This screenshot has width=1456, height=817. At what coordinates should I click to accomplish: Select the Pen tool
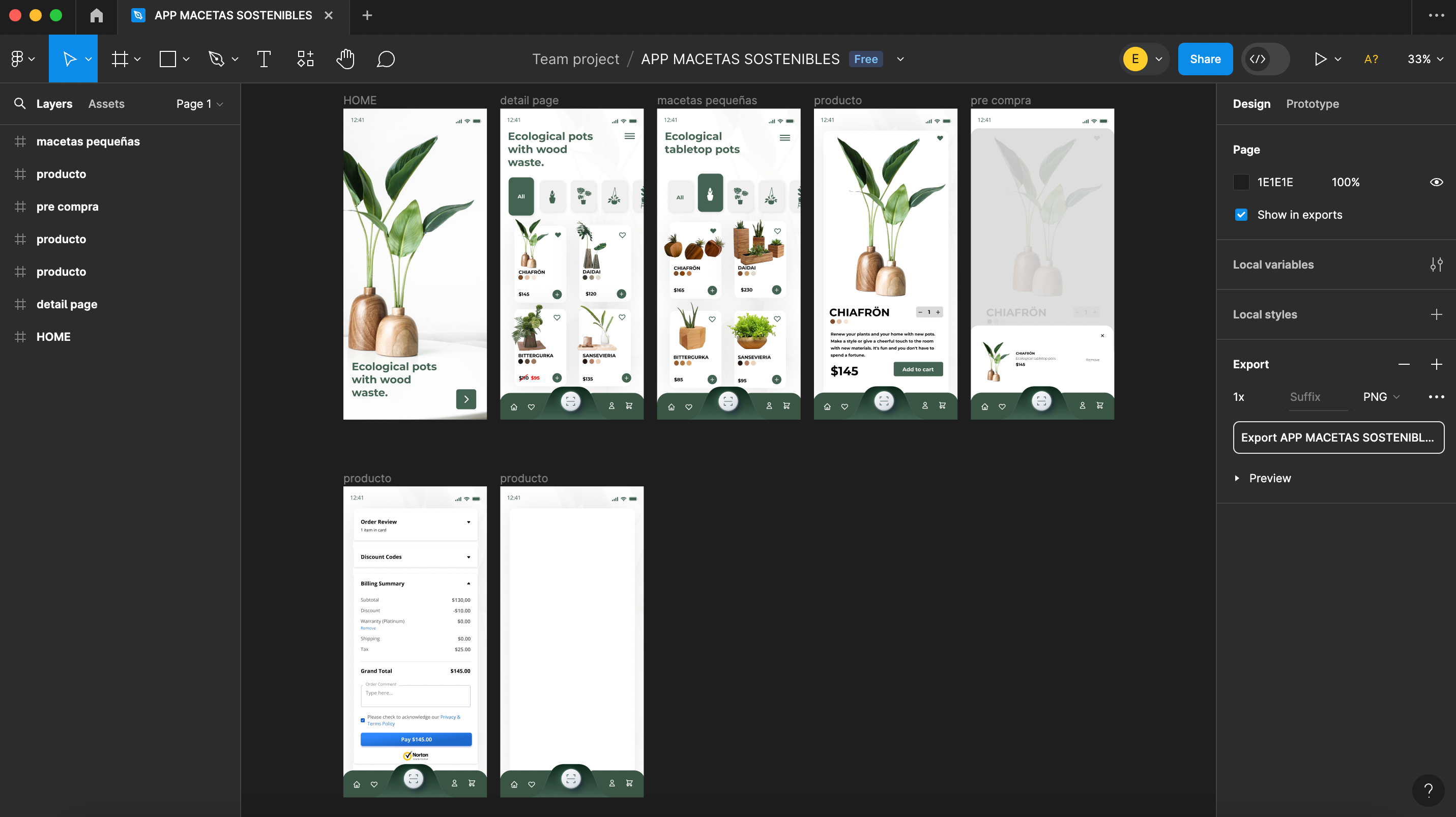pos(217,59)
